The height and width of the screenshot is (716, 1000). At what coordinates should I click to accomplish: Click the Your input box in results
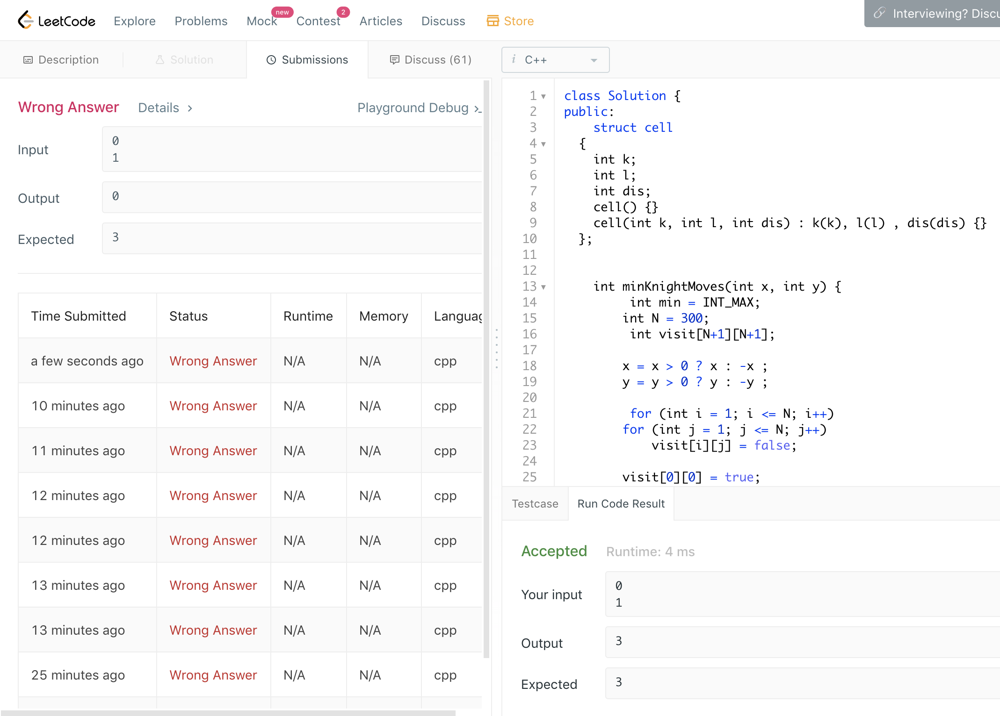click(x=802, y=594)
